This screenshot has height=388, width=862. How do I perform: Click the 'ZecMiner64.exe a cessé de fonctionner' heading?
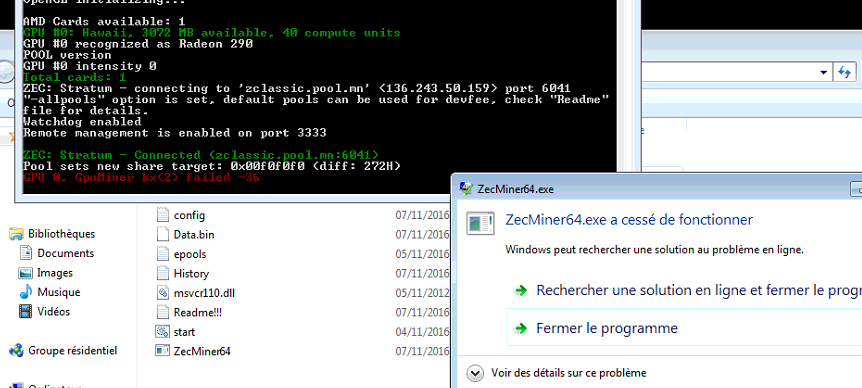[628, 220]
